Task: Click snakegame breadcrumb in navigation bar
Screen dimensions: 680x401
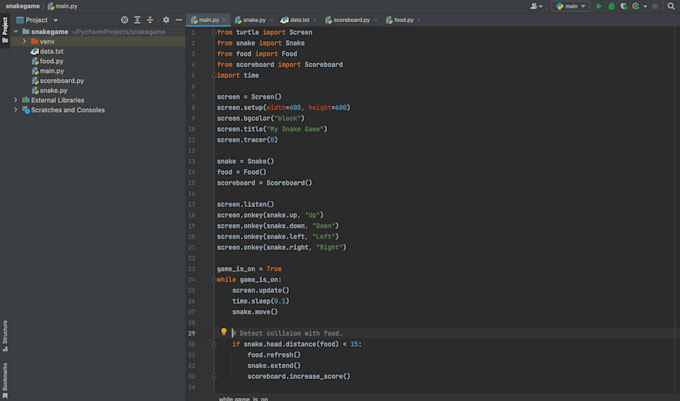Action: 23,6
